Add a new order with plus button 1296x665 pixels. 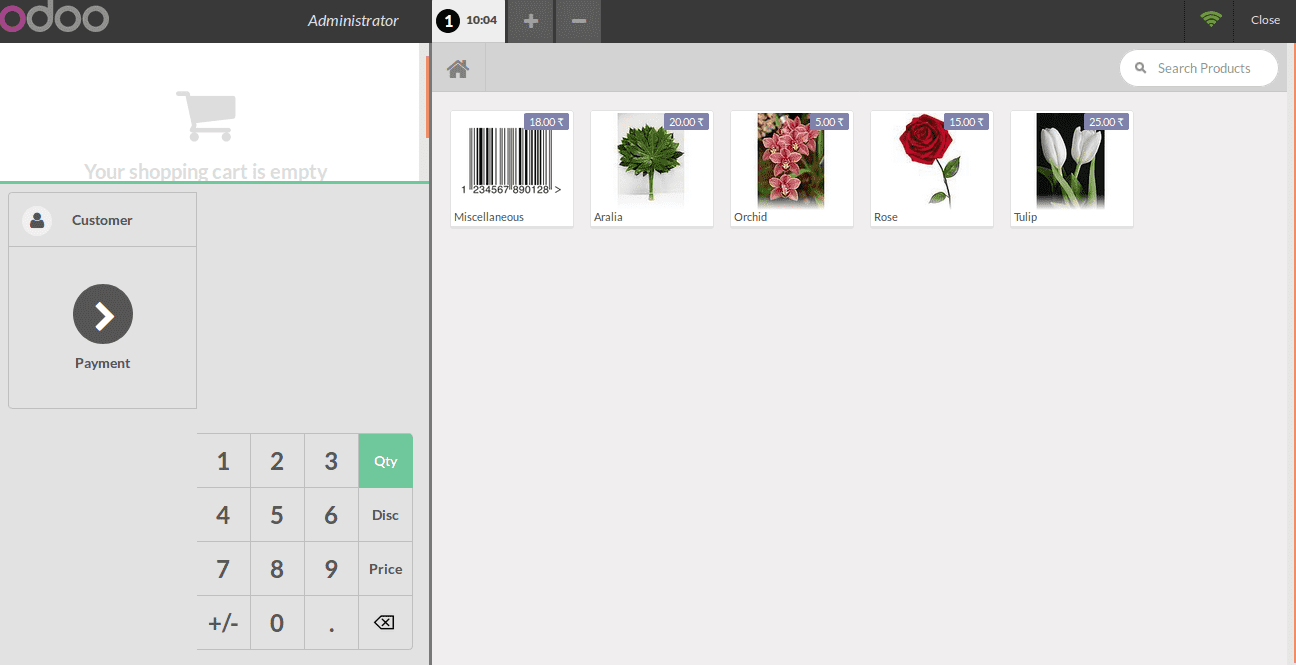531,21
